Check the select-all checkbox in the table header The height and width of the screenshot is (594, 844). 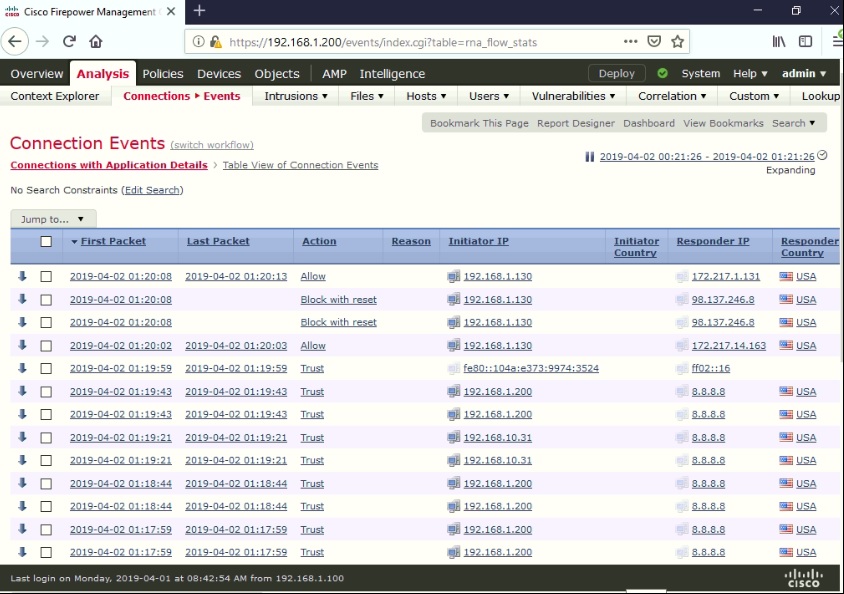(x=46, y=241)
